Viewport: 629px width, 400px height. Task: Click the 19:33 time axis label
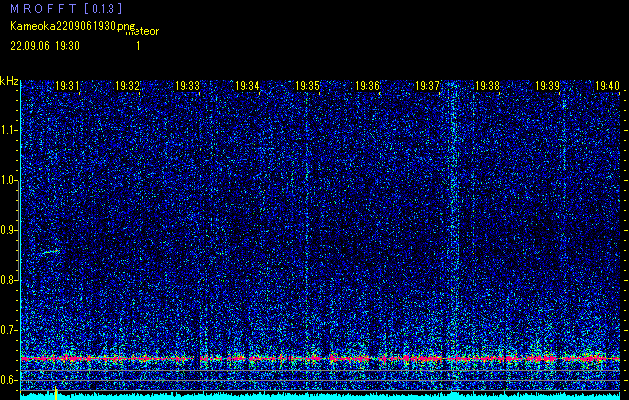[x=187, y=86]
